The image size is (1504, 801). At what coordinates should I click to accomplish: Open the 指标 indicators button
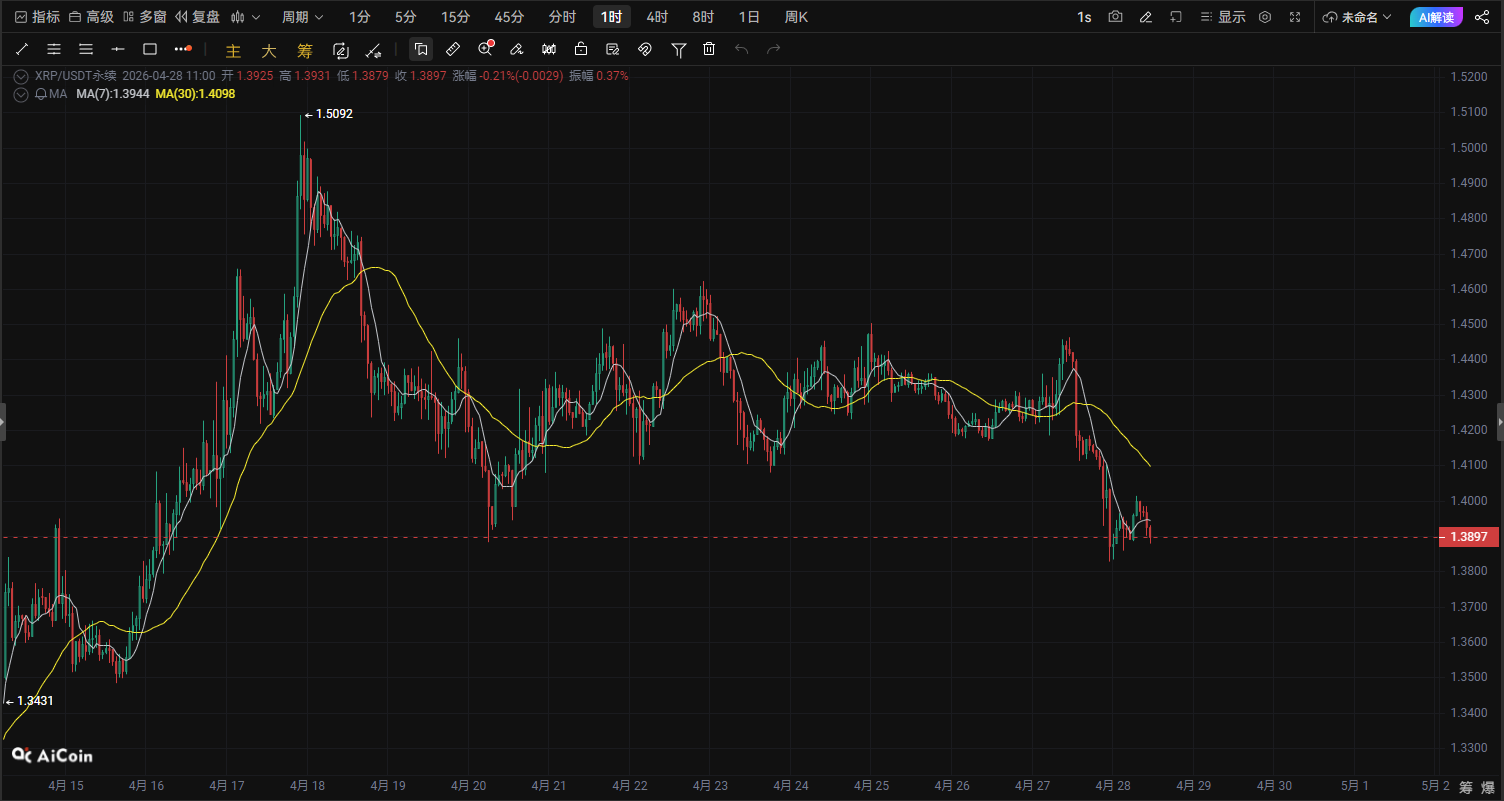(x=37, y=17)
